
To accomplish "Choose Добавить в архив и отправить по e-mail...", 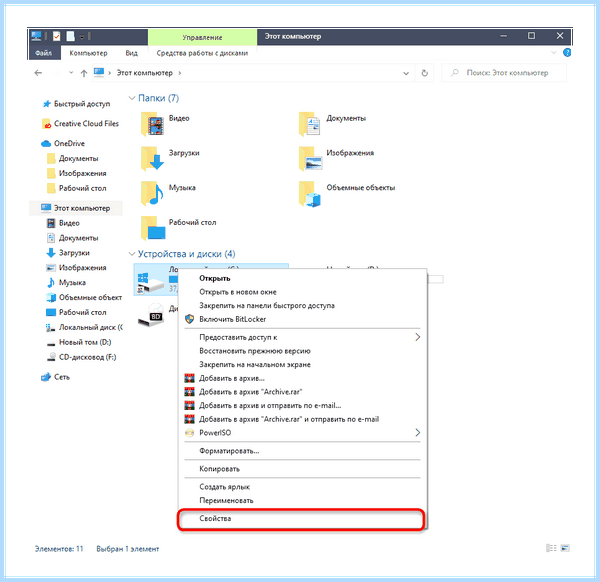I will click(x=302, y=406).
